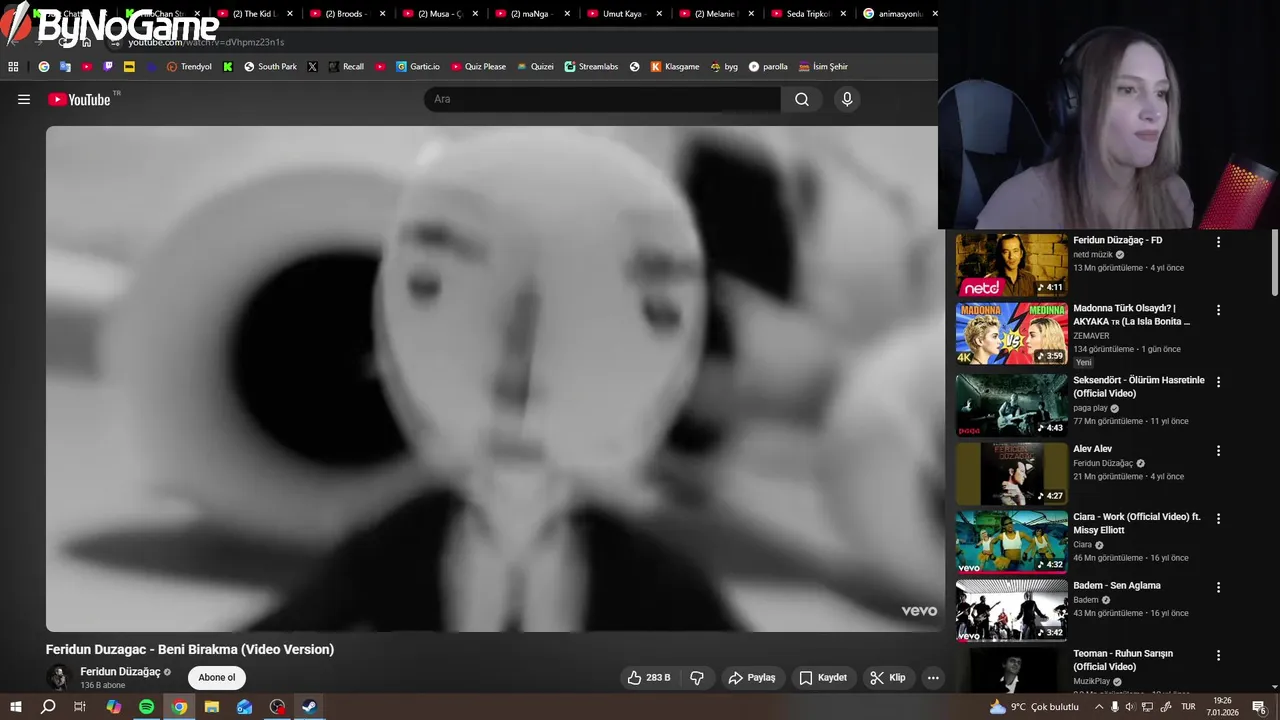Viewport: 1280px width, 720px height.
Task: Click the browser address bar URL
Action: point(206,42)
